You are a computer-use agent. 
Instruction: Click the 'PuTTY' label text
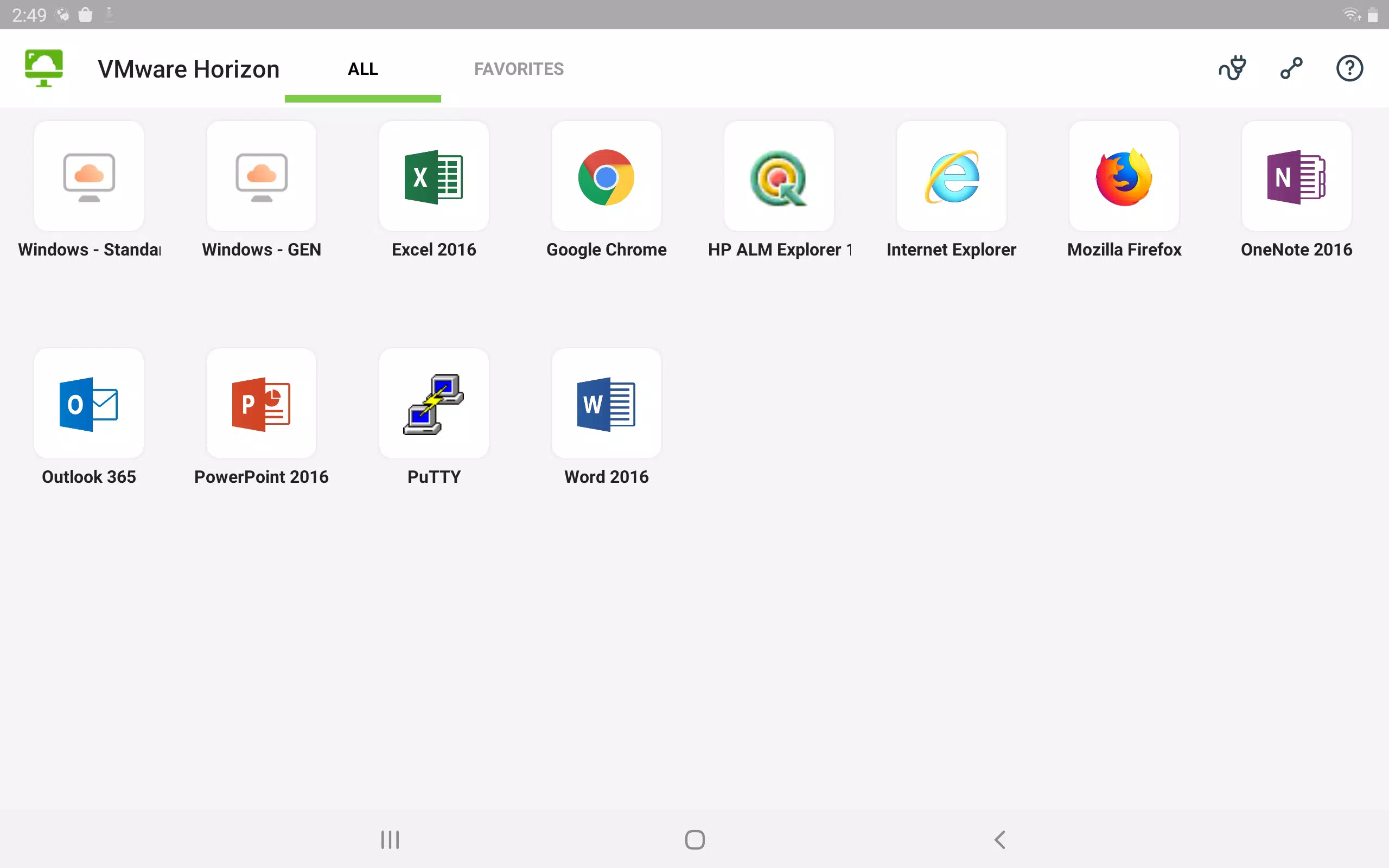click(434, 477)
